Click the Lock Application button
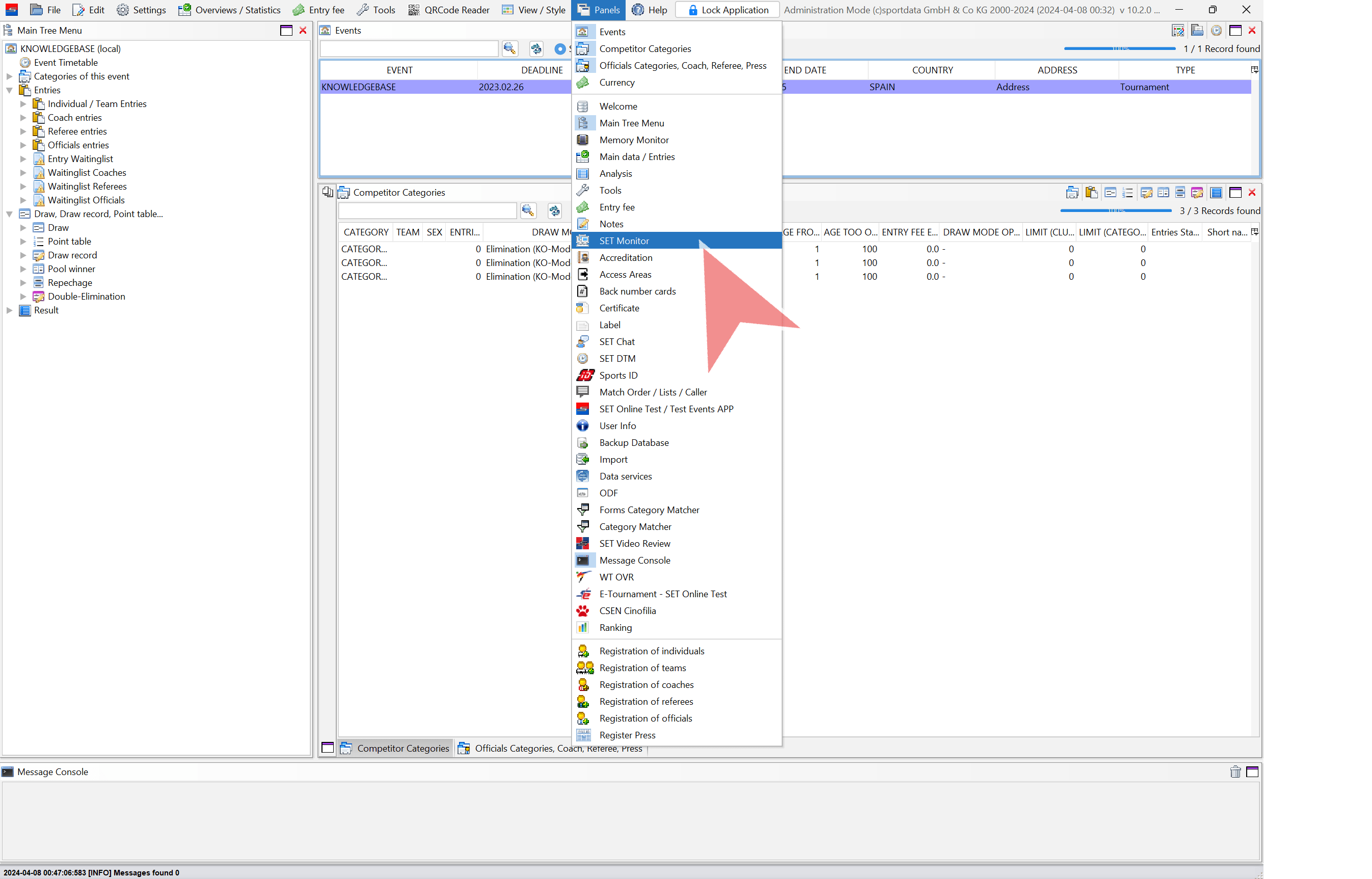 click(727, 10)
